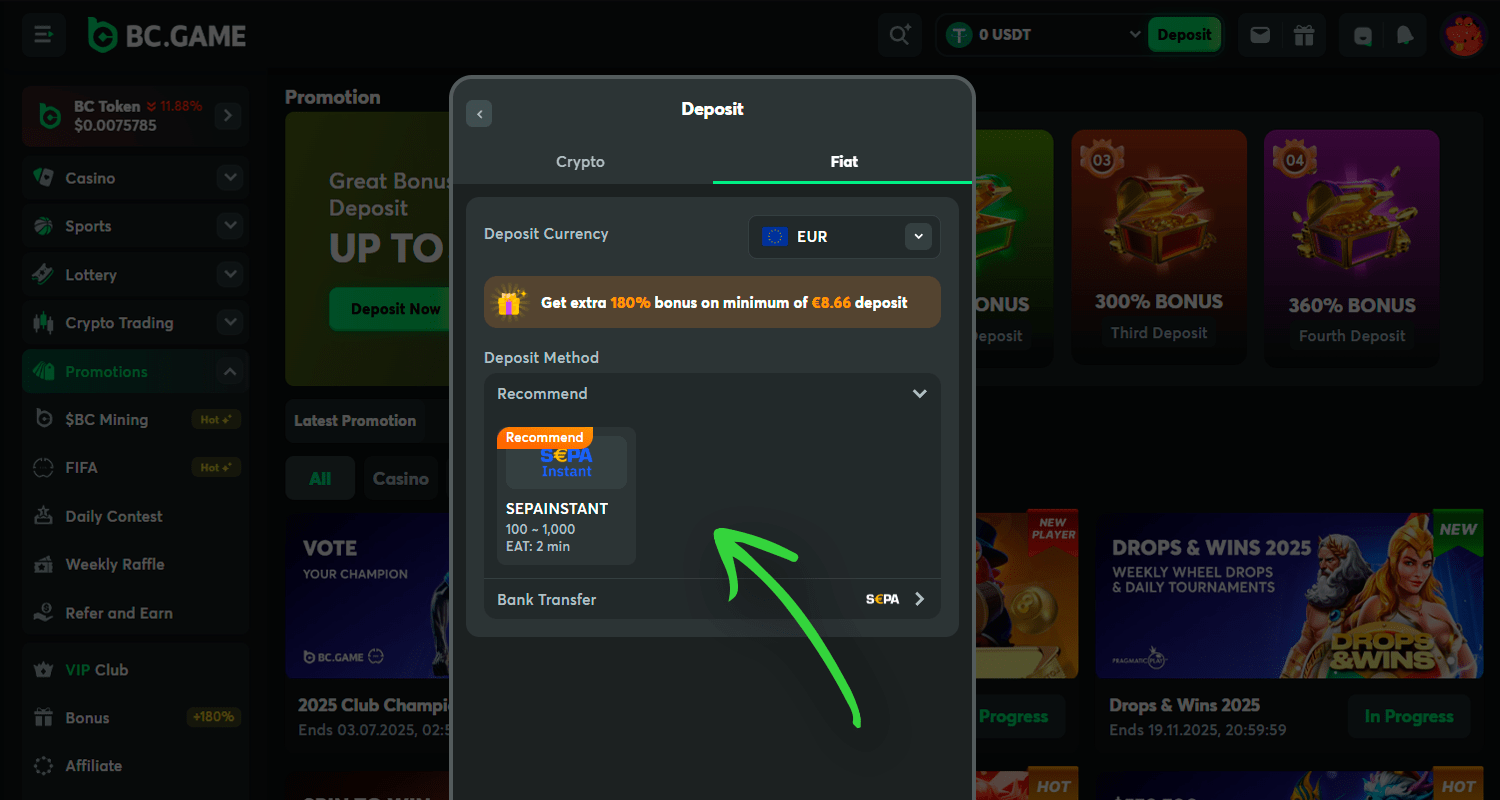Click the USDT coin icon in header
Viewport: 1500px width, 800px height.
click(960, 35)
